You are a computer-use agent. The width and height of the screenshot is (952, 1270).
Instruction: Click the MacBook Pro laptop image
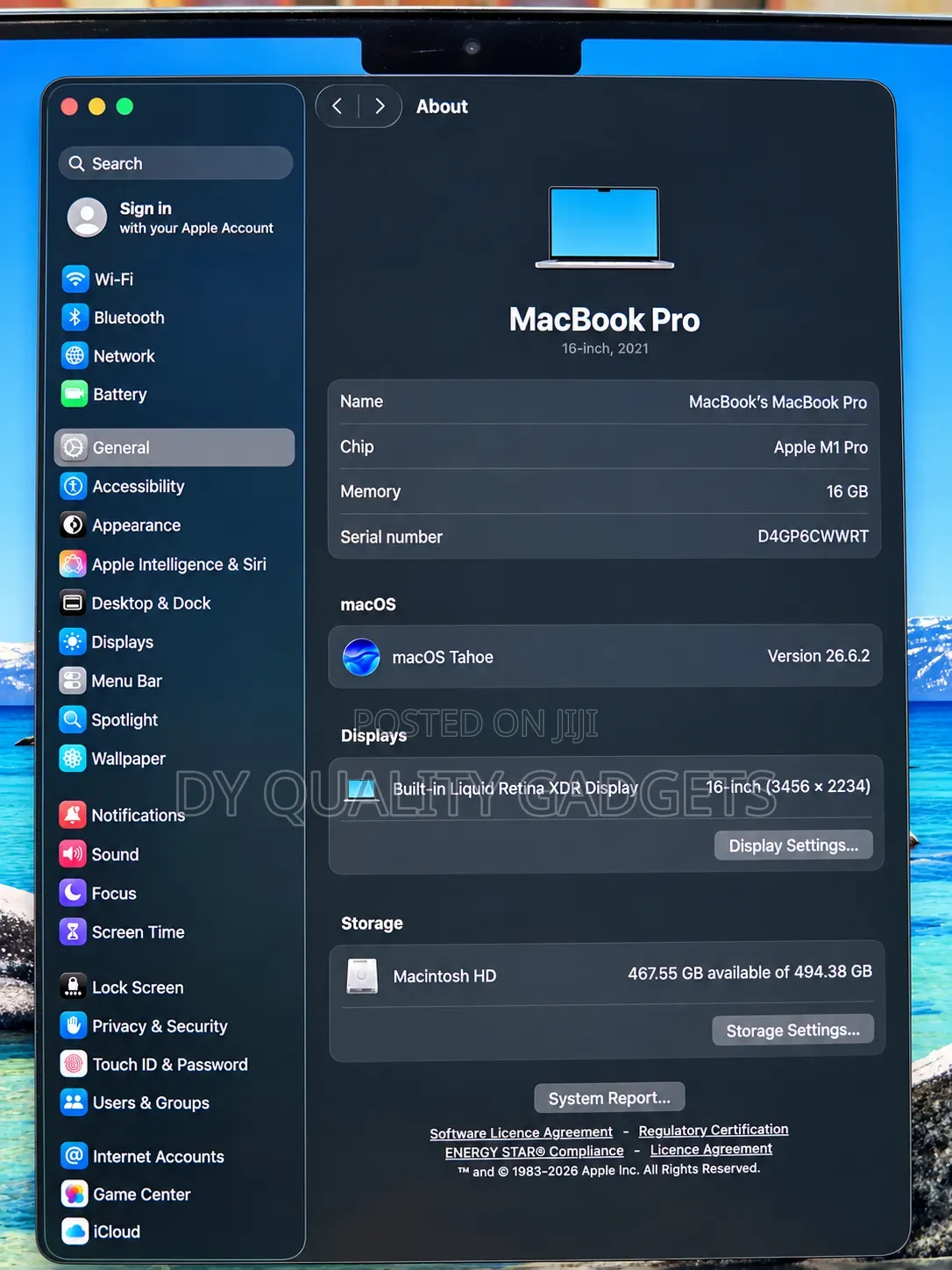605,228
